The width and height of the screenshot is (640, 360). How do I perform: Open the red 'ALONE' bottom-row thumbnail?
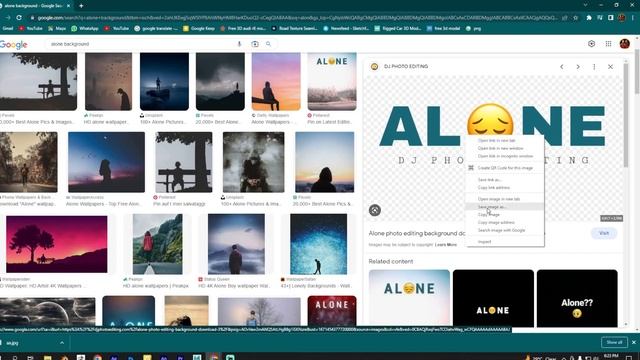pyautogui.click(x=332, y=311)
